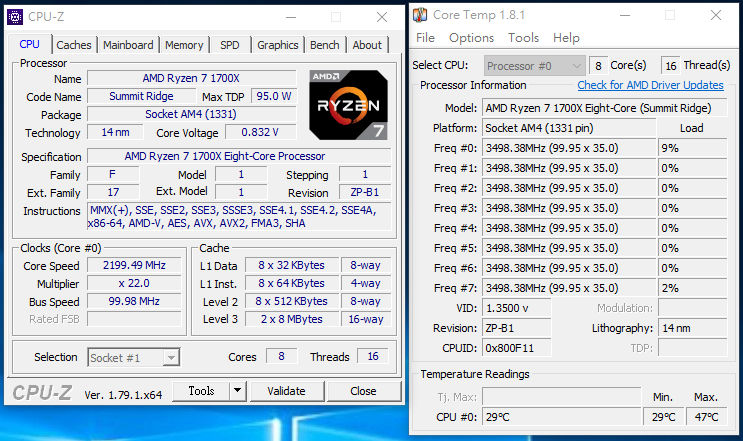Open the File menu in Core Temp
The image size is (743, 441).
425,38
